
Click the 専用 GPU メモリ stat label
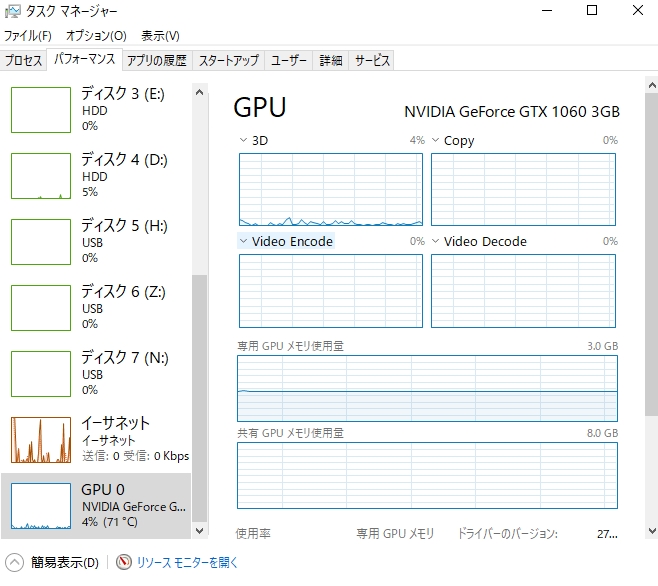(x=395, y=534)
